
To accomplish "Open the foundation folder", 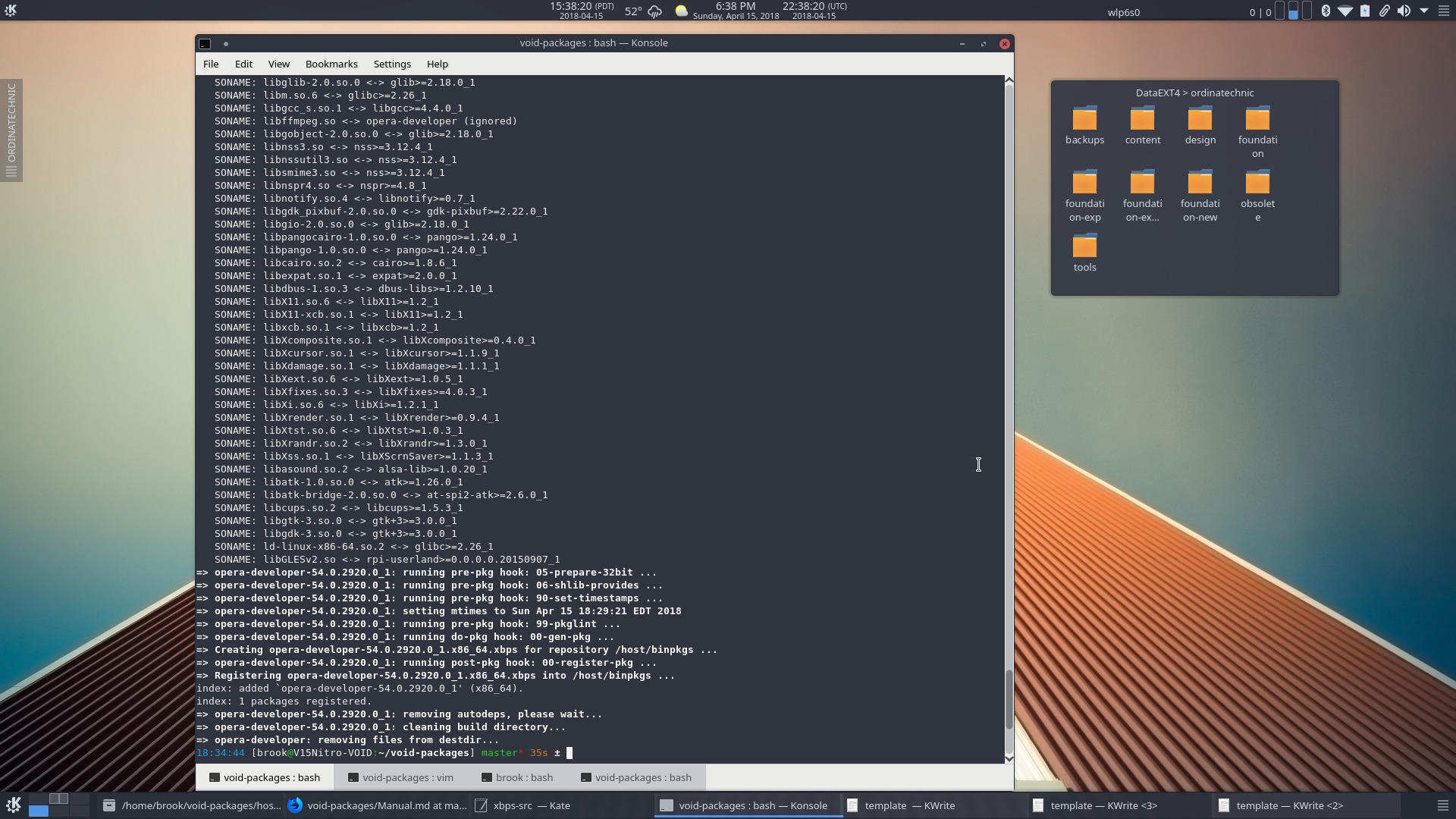I will tap(1257, 133).
